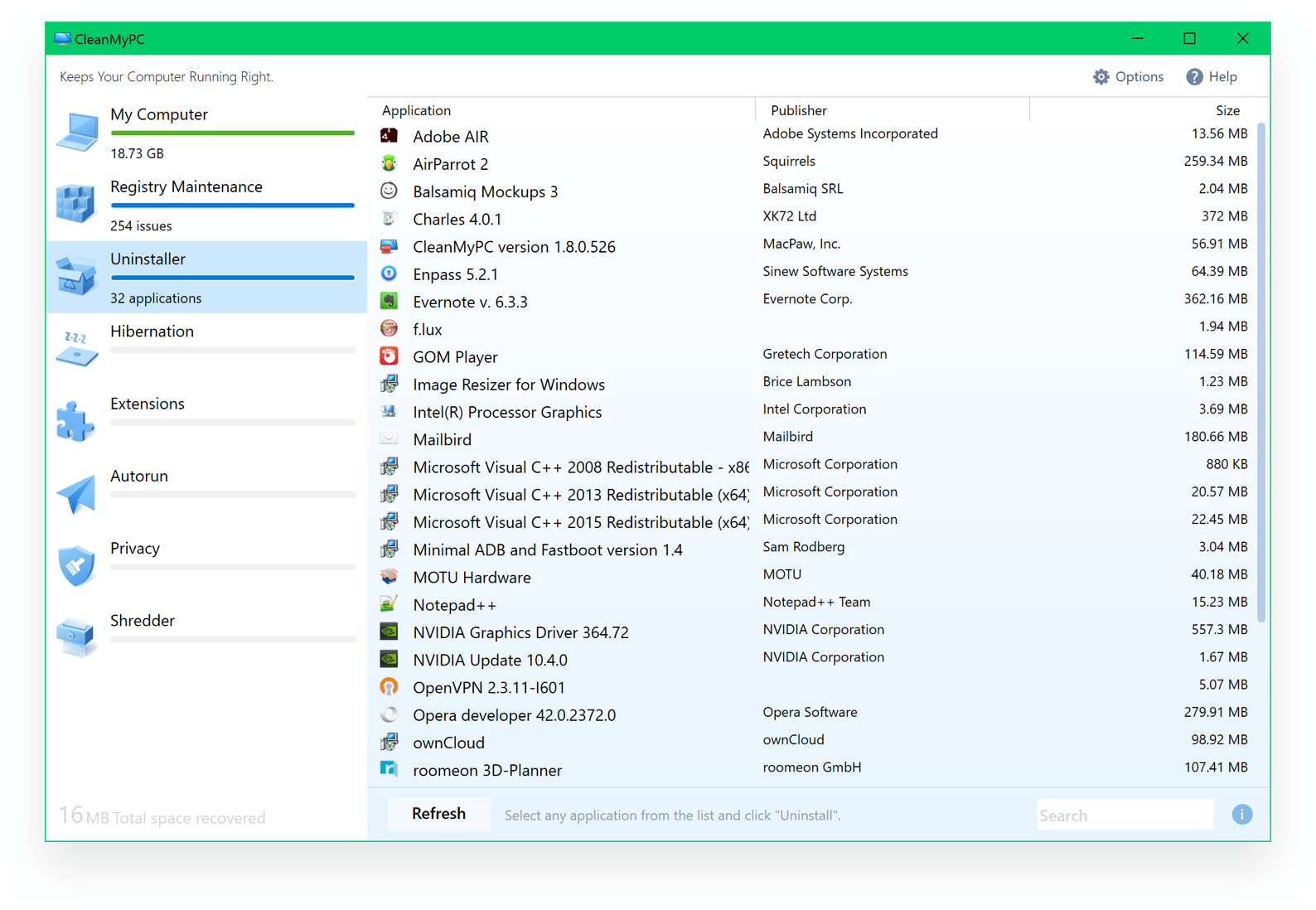Click the Extensions puzzle piece icon
1316x910 pixels.
tap(76, 420)
